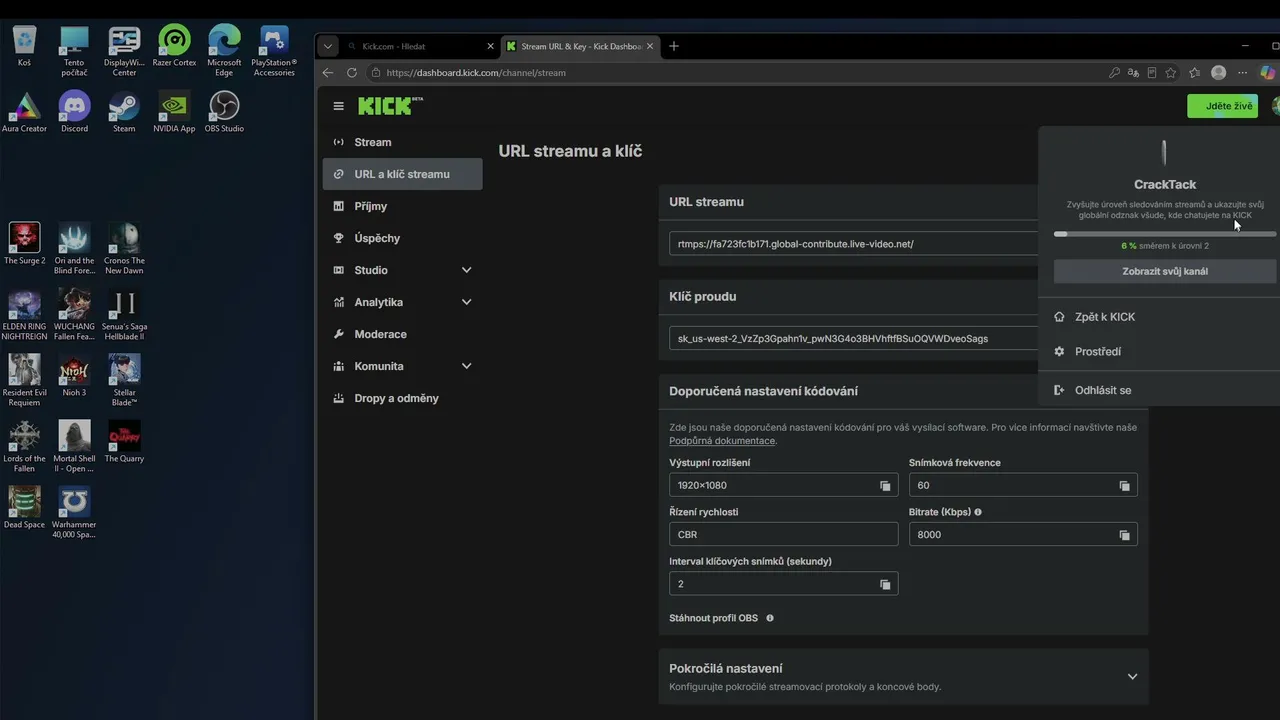Click the Zobrazit svůj kanál button
This screenshot has height=720, width=1280.
pyautogui.click(x=1165, y=271)
